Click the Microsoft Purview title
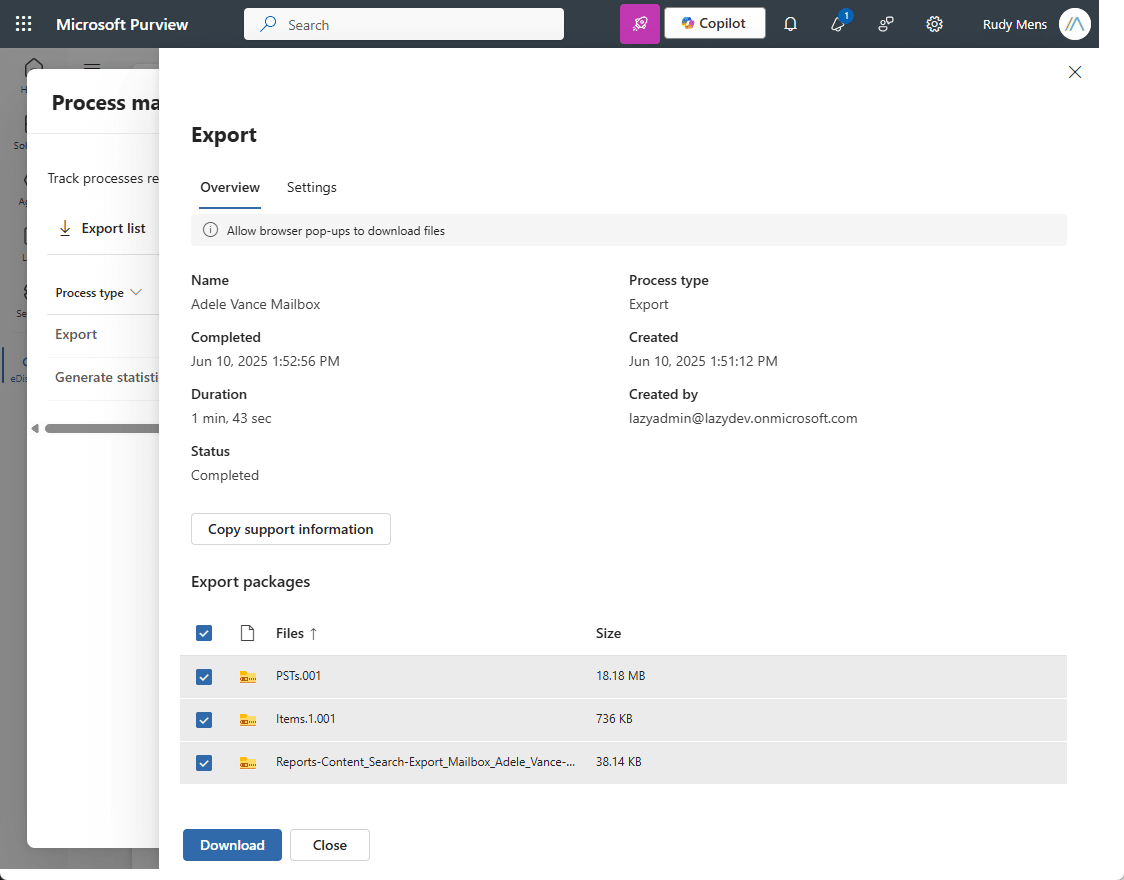The width and height of the screenshot is (1124, 880). pyautogui.click(x=122, y=24)
